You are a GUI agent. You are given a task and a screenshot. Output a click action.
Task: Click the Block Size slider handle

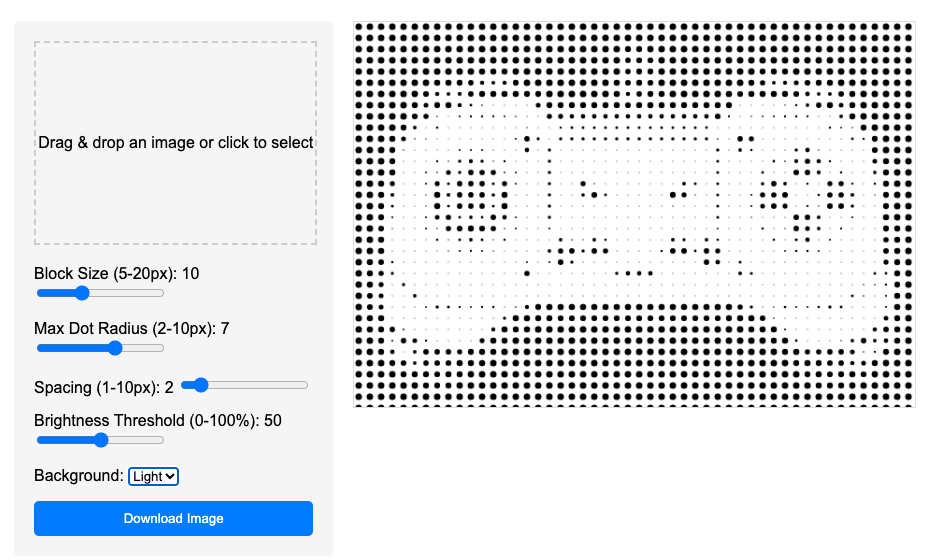[82, 293]
